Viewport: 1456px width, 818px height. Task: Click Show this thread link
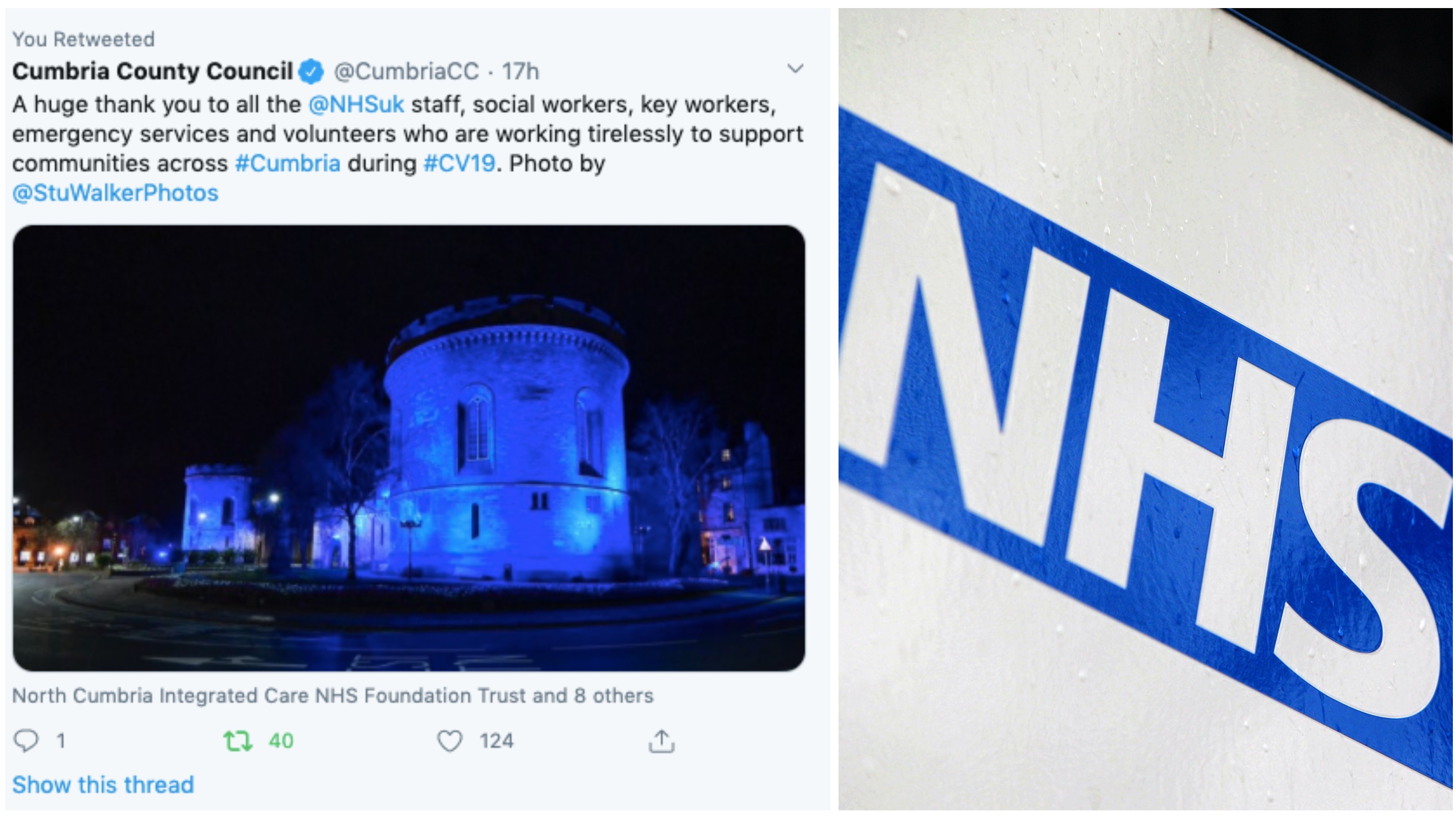click(103, 785)
